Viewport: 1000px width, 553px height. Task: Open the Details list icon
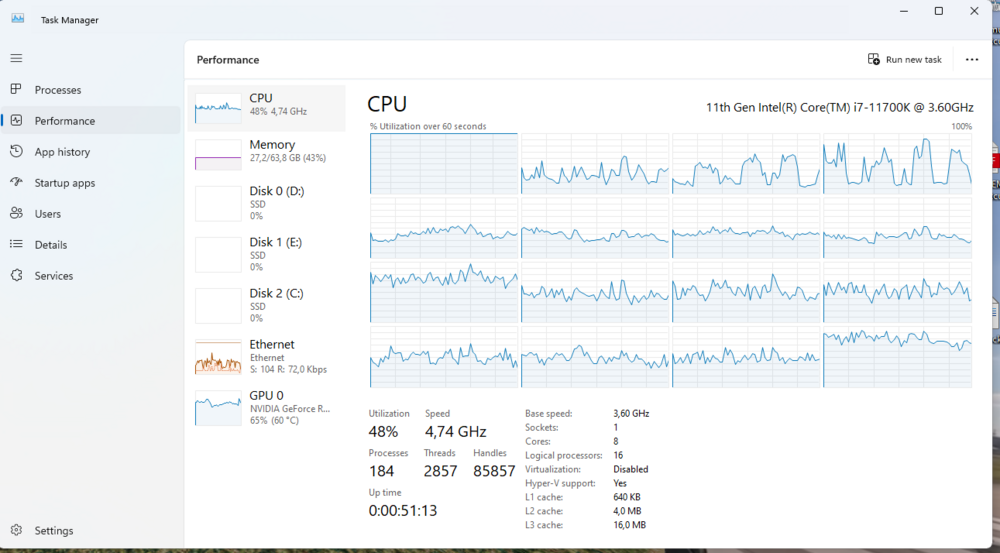pos(17,244)
